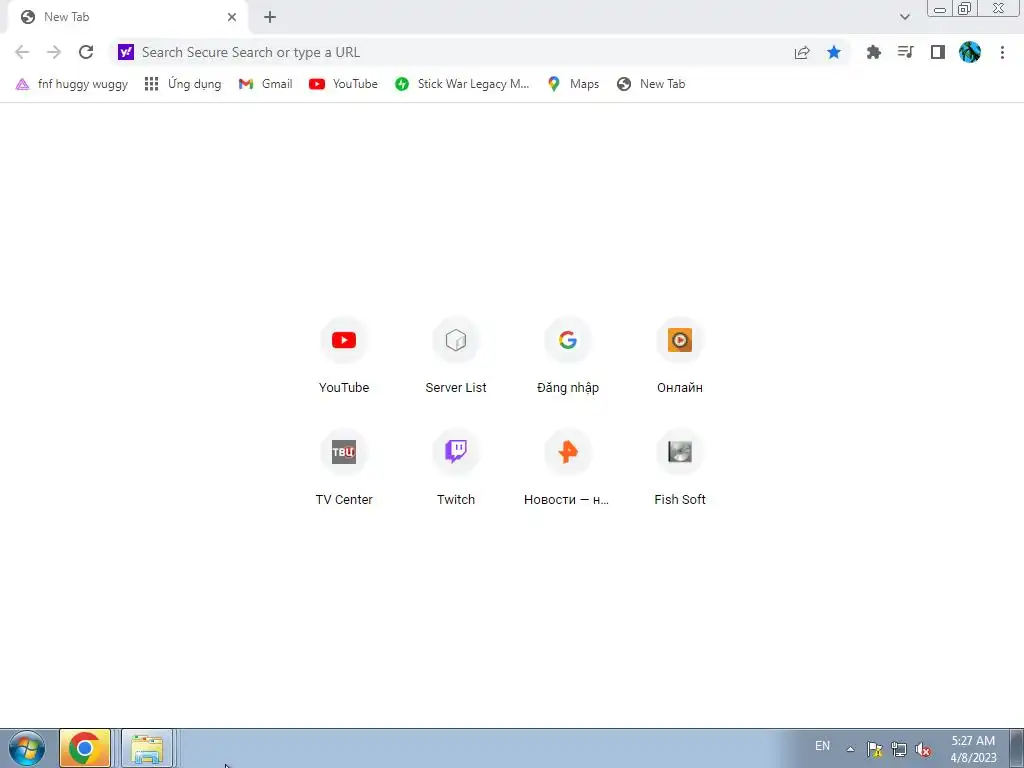Open Stick War Legacy bookmark
1024x768 pixels.
click(462, 84)
